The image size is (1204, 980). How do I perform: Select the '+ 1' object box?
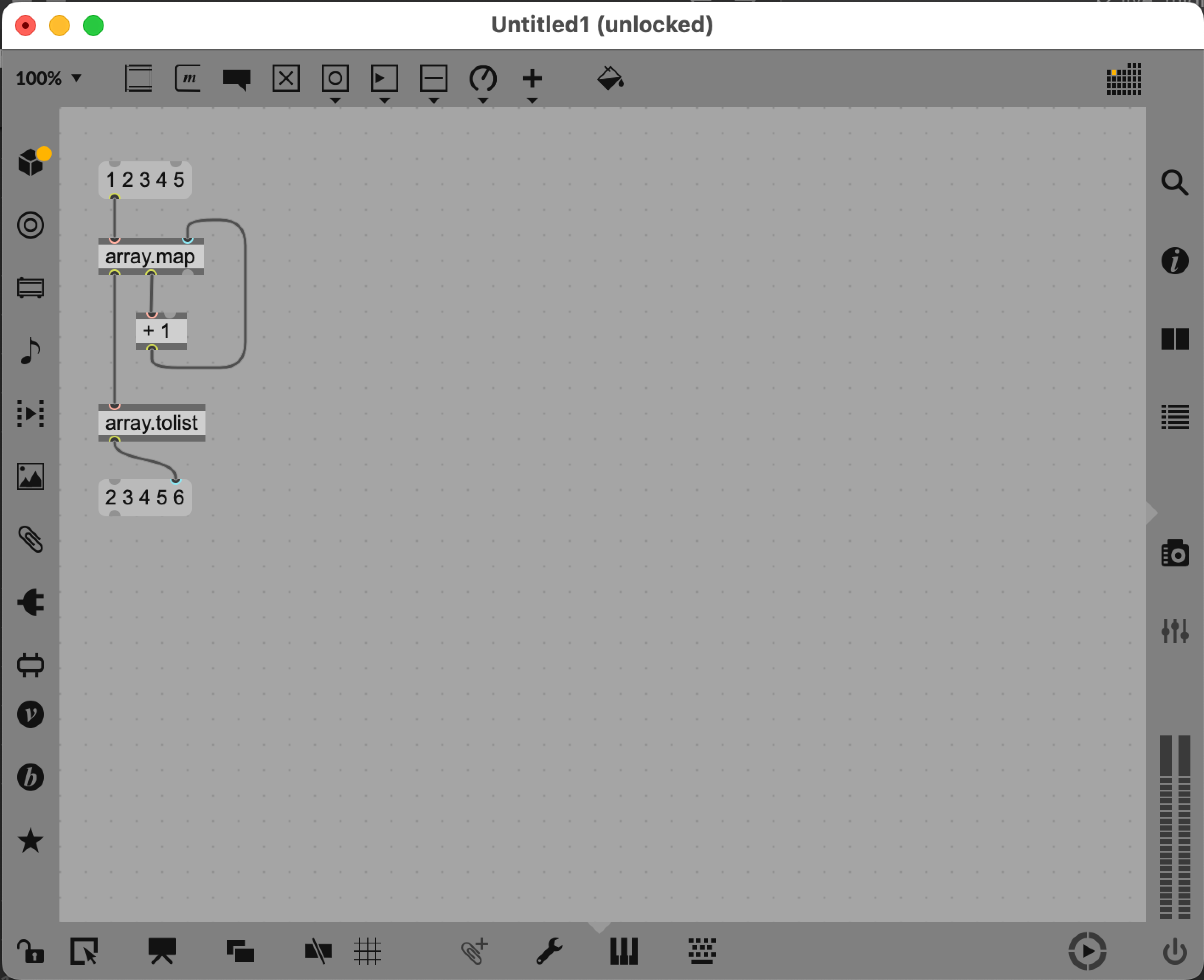coord(161,331)
